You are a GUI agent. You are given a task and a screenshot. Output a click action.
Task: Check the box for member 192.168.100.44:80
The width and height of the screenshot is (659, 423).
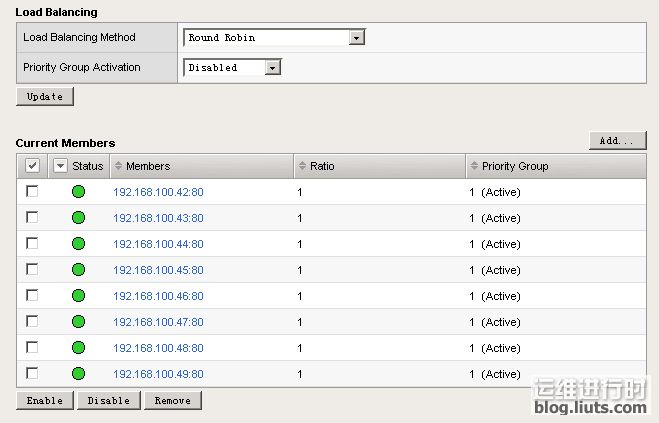point(32,243)
